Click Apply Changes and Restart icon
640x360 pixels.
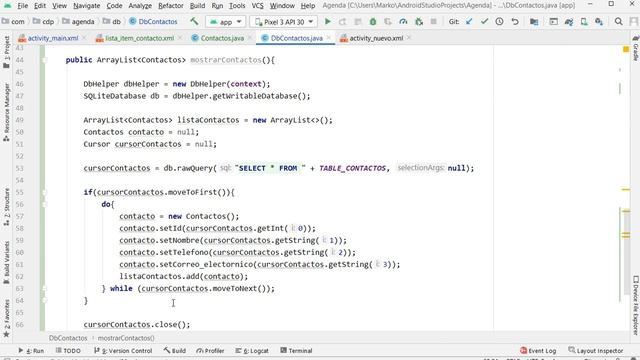pos(342,22)
